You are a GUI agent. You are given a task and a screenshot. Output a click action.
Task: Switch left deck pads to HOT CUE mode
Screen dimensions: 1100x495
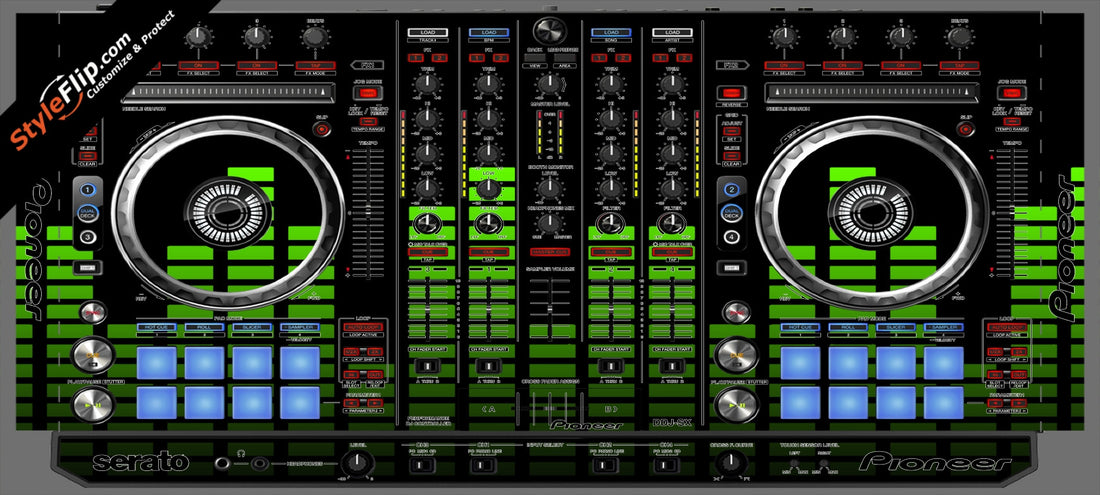156,327
